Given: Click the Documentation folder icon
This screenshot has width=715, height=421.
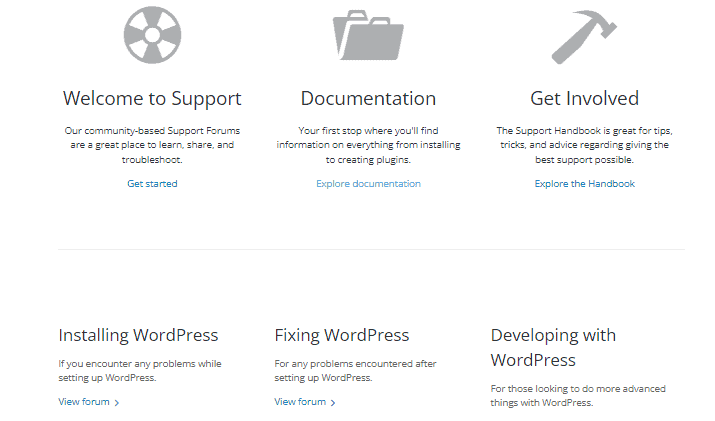Looking at the screenshot, I should 368,35.
